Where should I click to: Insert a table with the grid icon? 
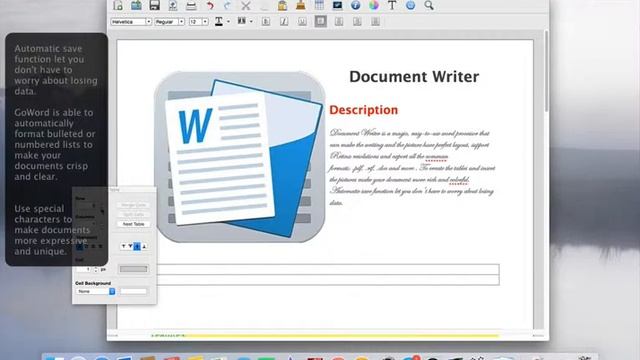(x=319, y=5)
